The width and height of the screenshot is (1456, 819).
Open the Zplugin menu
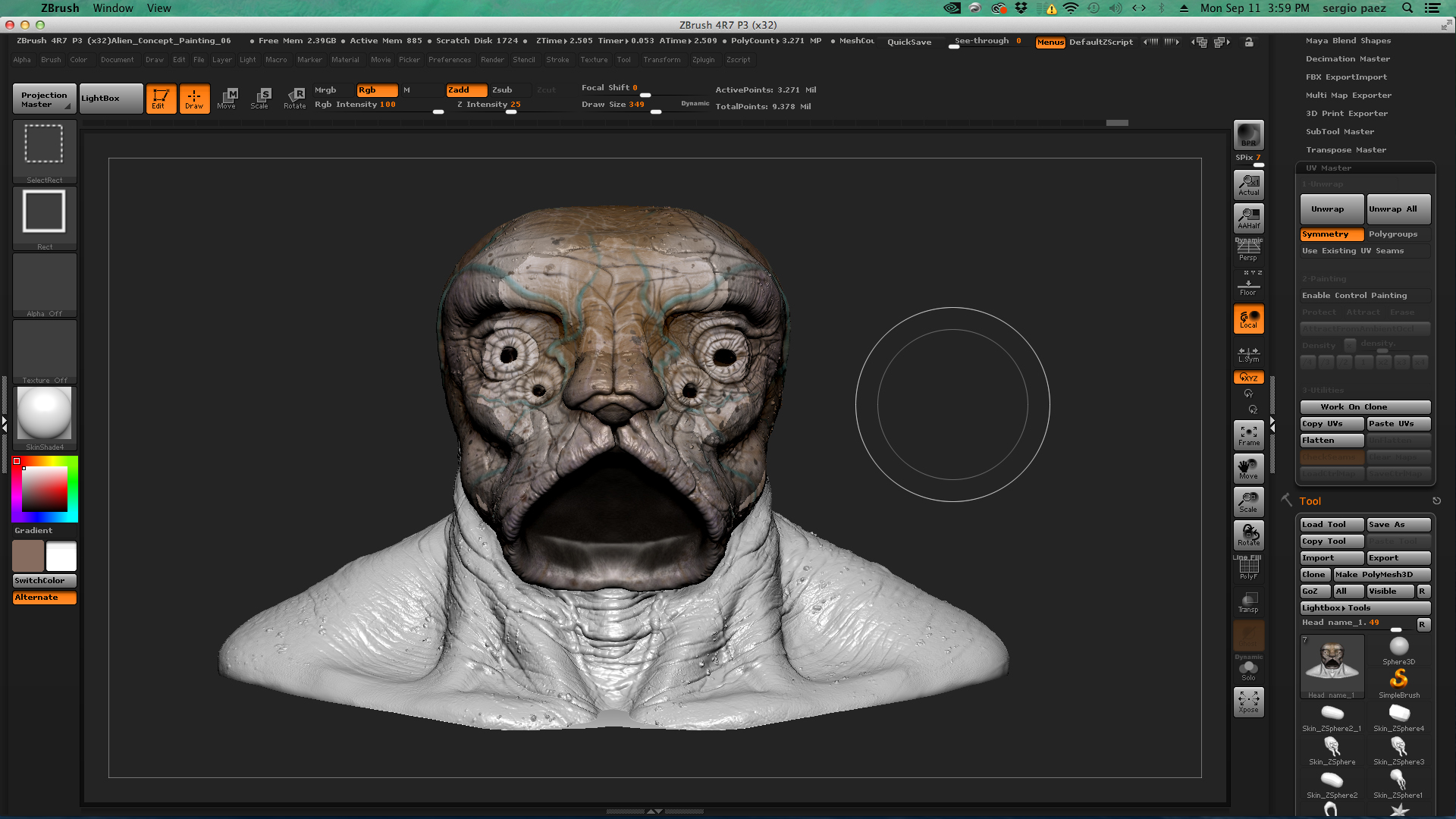coord(703,60)
